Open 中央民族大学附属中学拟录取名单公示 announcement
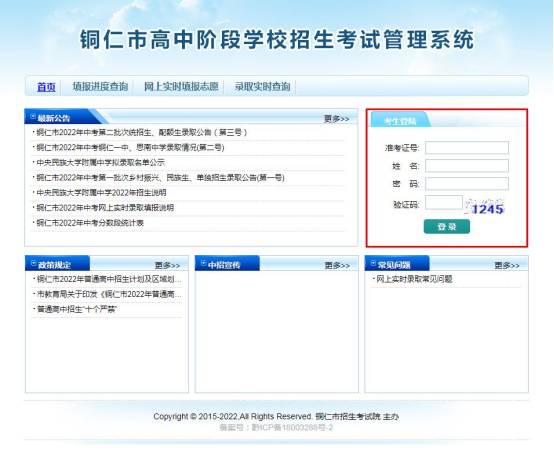 101,163
